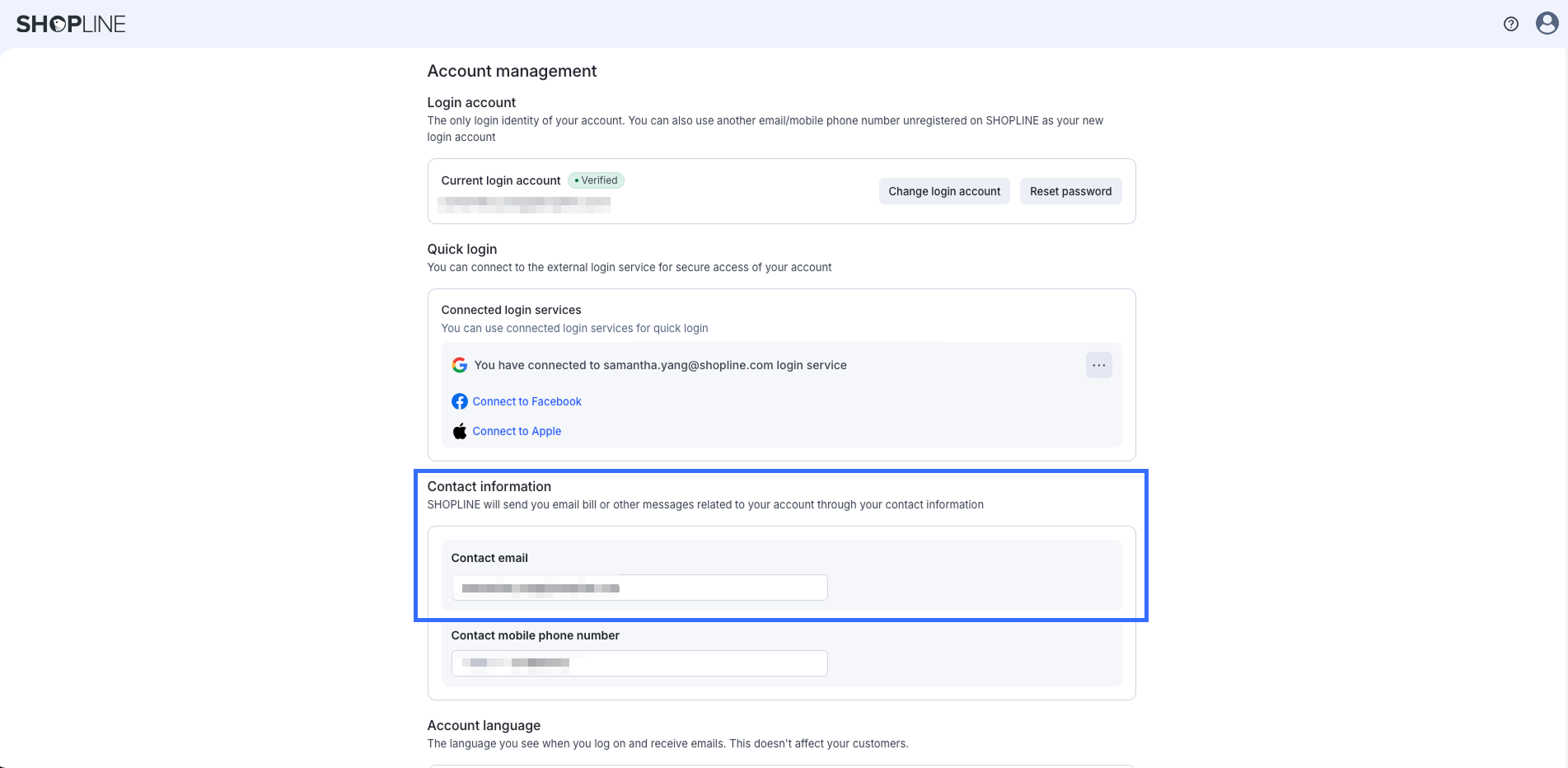Click the Contact information section heading

click(489, 486)
